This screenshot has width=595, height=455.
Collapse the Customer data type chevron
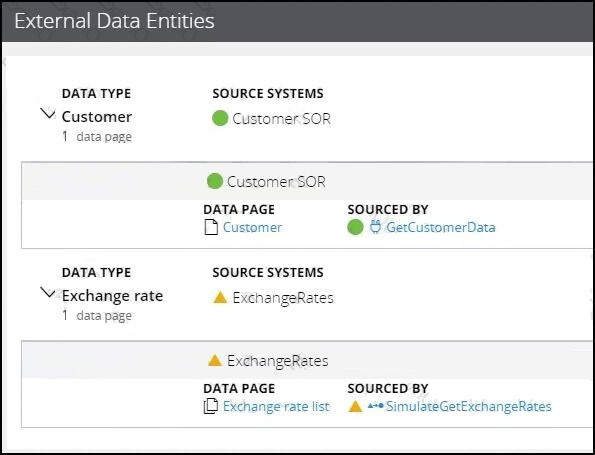(x=48, y=113)
